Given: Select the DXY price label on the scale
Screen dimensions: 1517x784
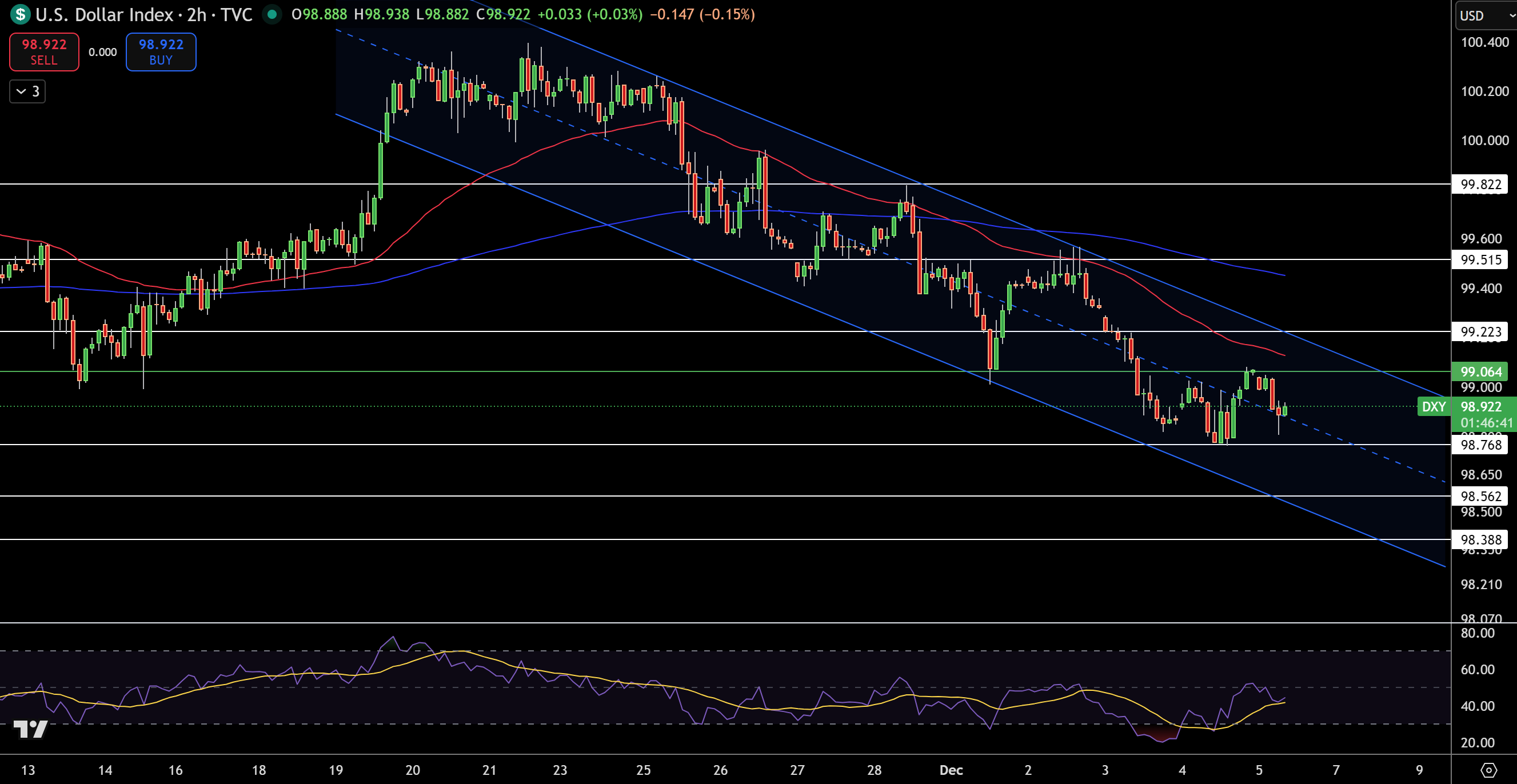Looking at the screenshot, I should click(x=1434, y=407).
